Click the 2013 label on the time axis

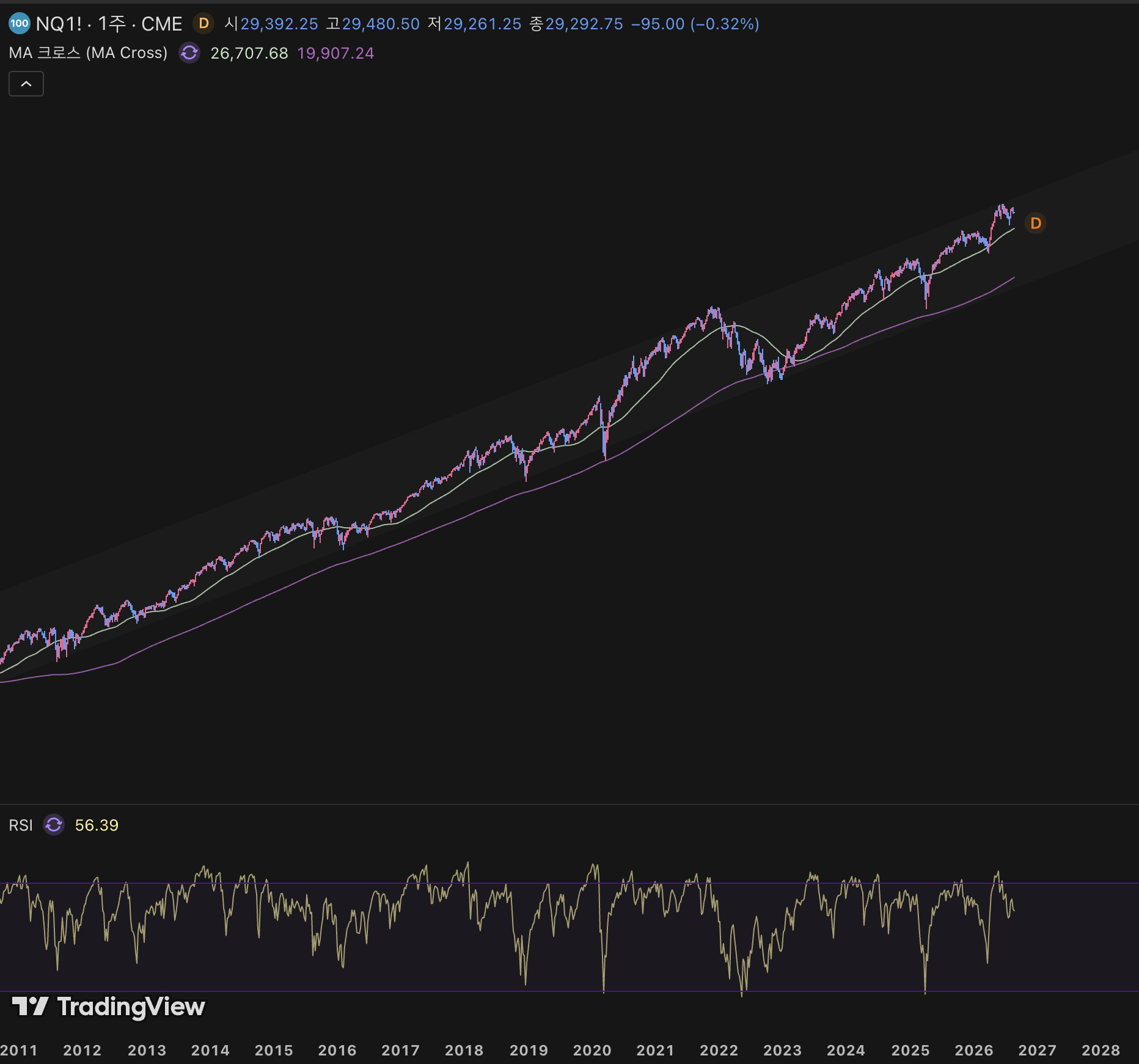[147, 1050]
